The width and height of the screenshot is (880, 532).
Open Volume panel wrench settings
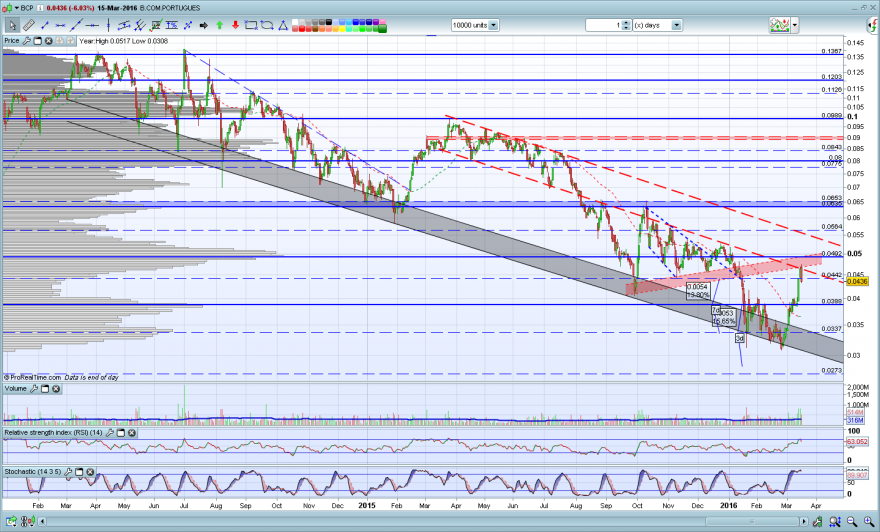click(33, 388)
